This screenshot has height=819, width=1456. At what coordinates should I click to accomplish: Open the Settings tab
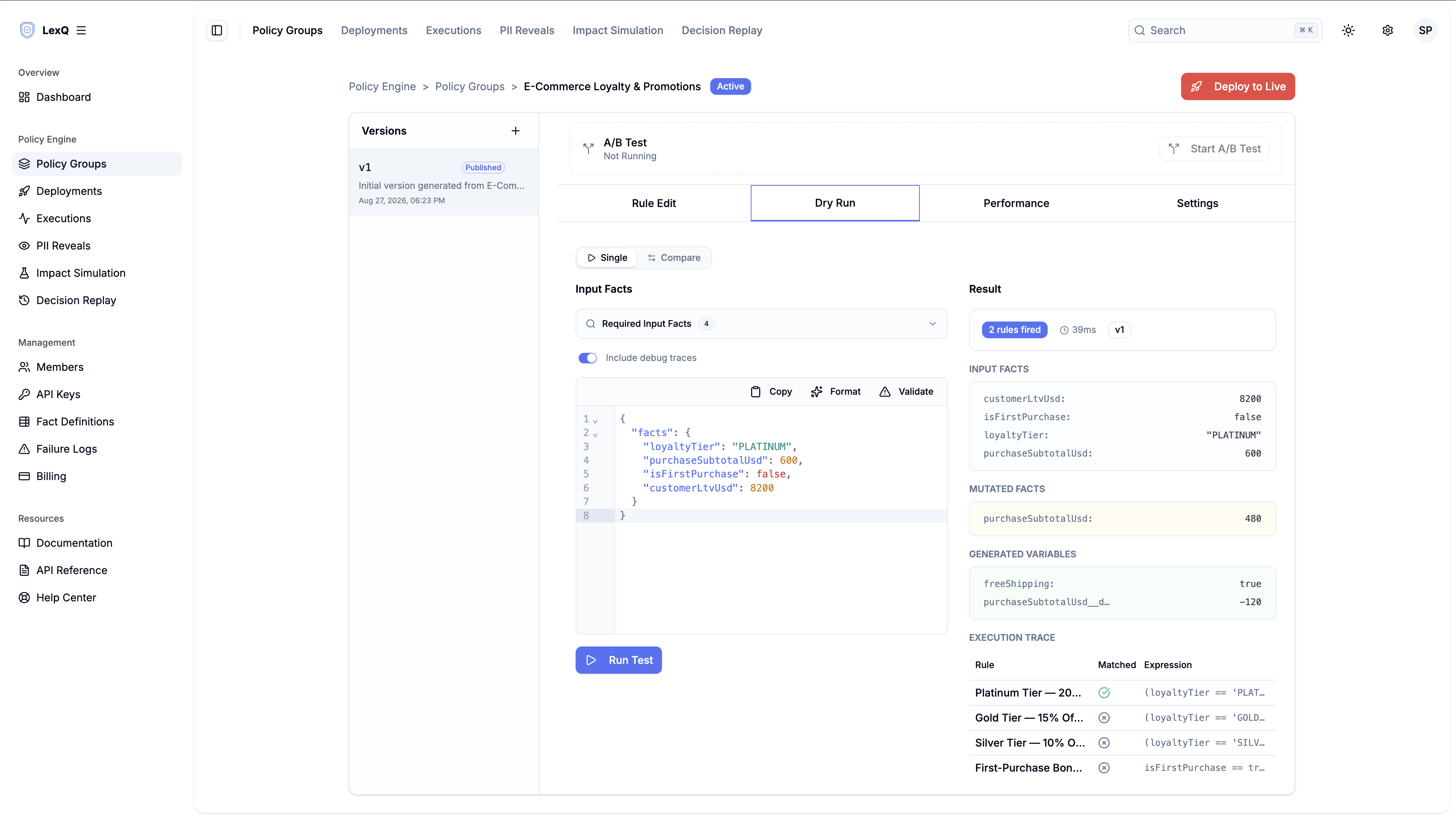(x=1197, y=204)
